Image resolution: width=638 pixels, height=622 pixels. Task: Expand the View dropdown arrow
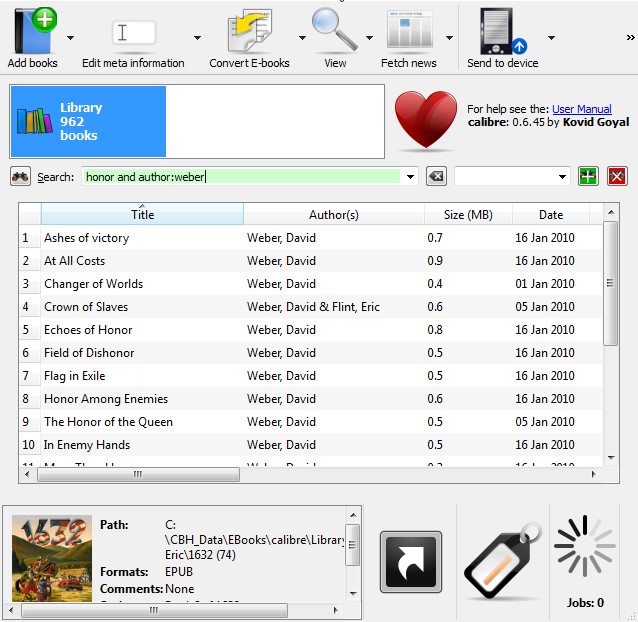[369, 38]
